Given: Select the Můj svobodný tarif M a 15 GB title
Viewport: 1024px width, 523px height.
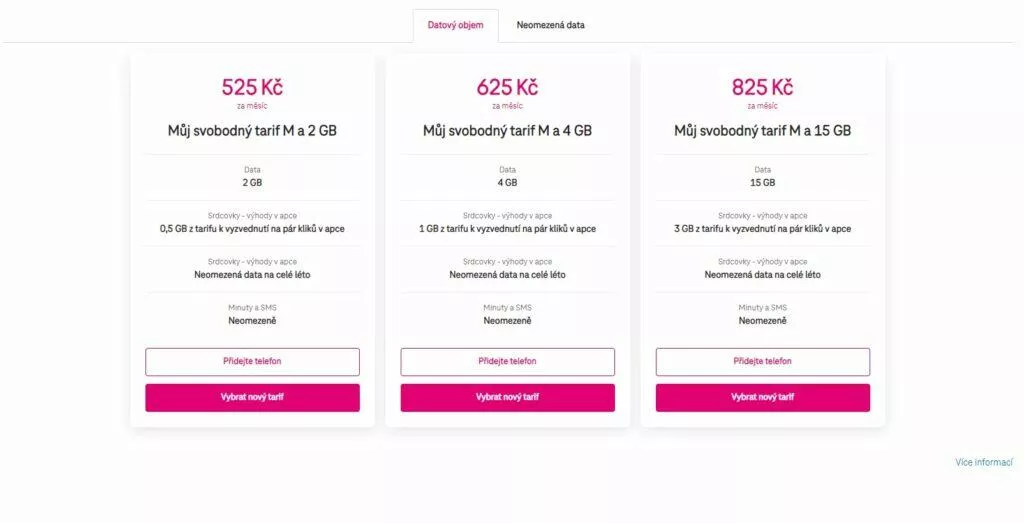Looking at the screenshot, I should [x=762, y=130].
